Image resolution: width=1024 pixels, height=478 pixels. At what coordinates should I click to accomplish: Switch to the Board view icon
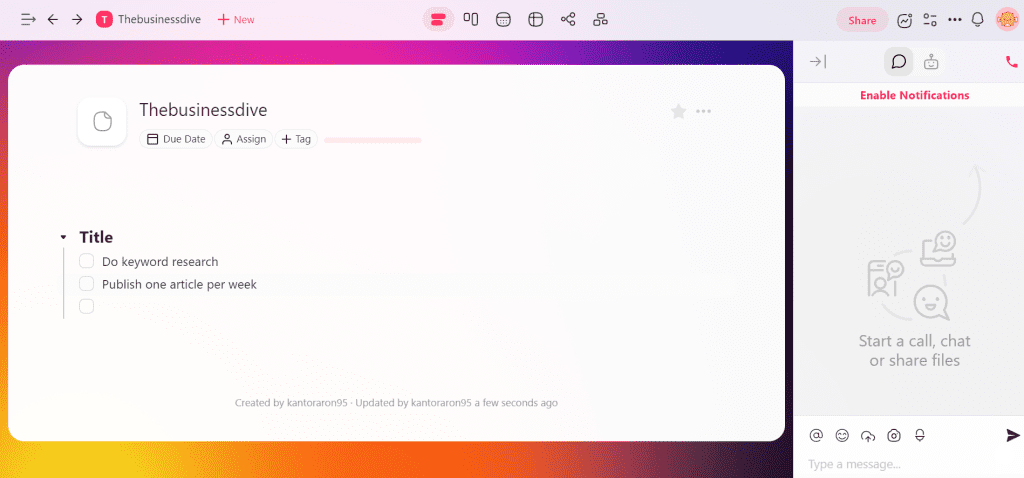[x=470, y=19]
